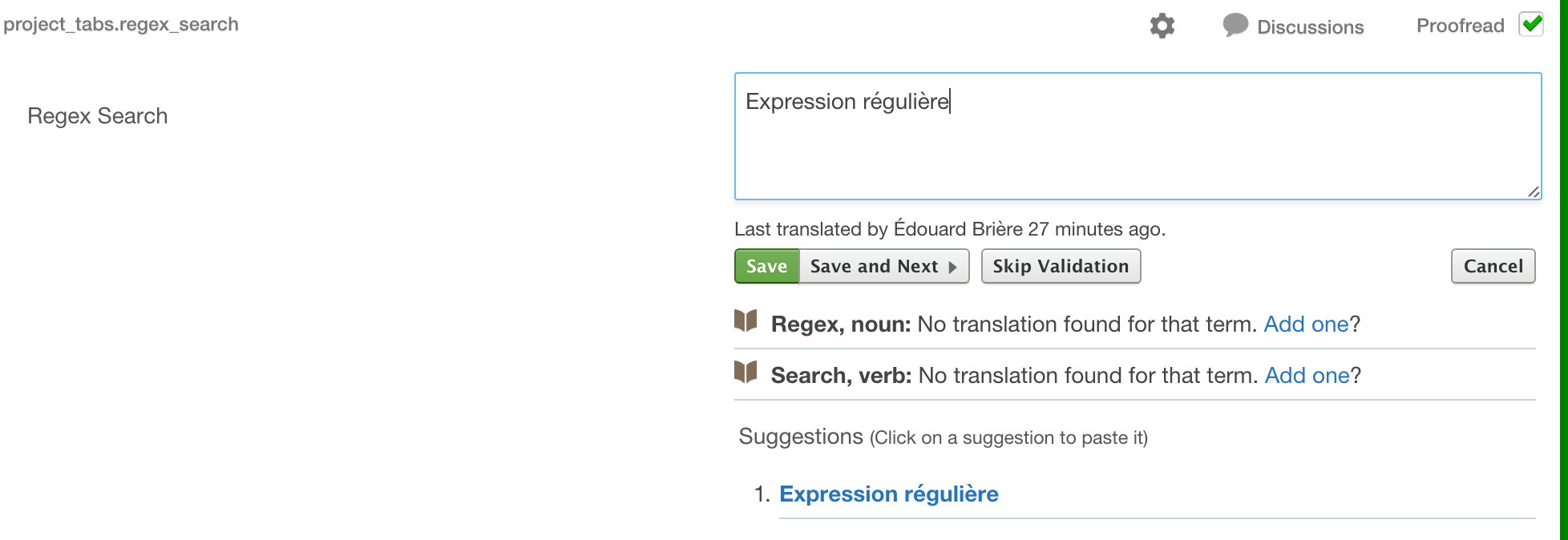Click the glossary book icon beside Regex

point(746,320)
